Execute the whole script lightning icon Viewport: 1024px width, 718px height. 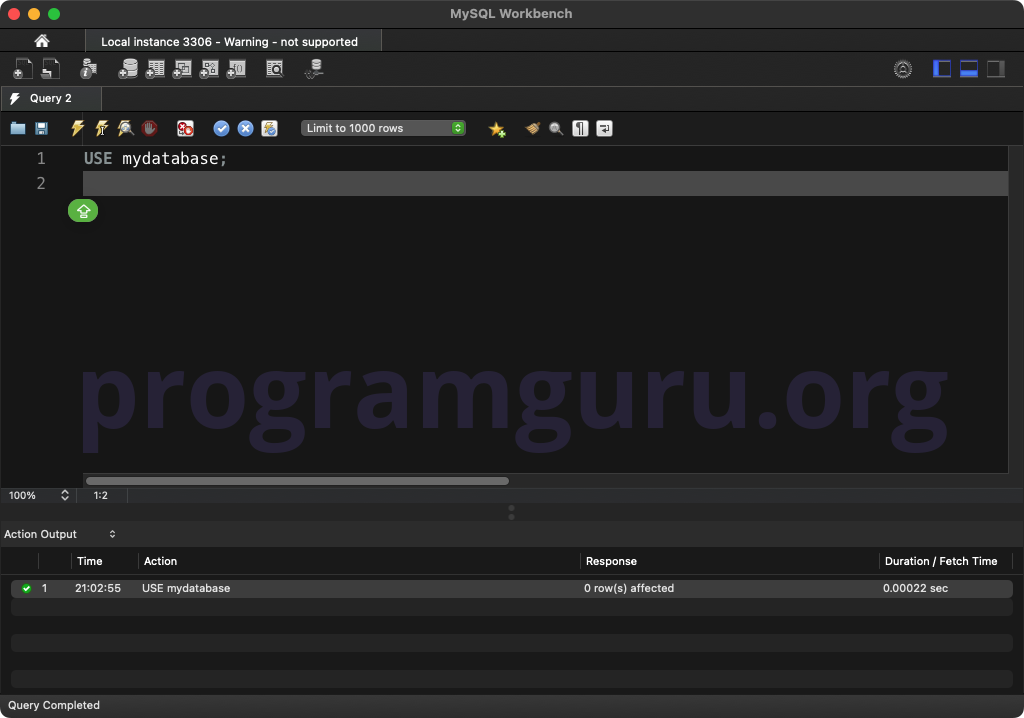[x=77, y=128]
